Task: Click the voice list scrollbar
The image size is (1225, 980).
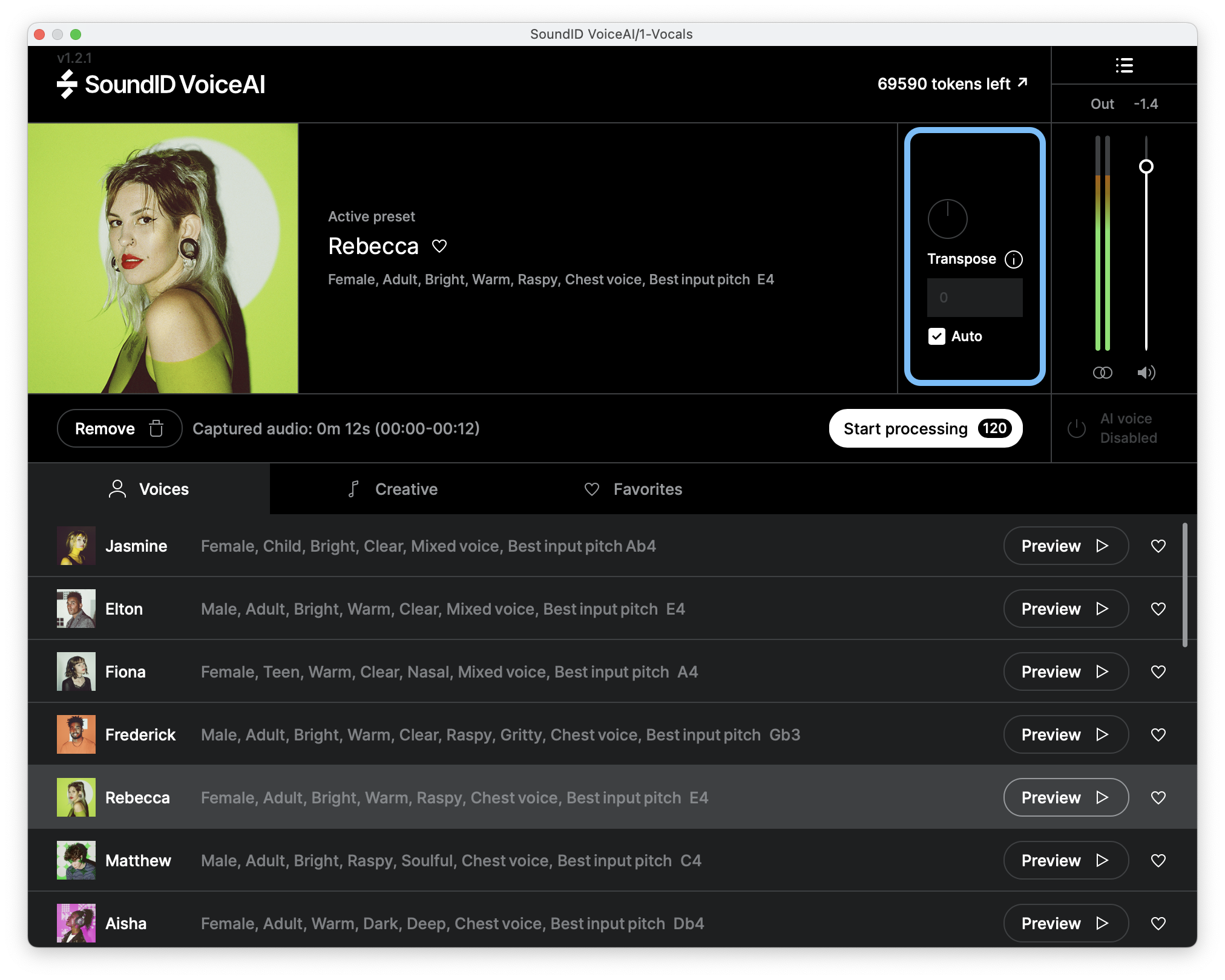Action: (1184, 585)
